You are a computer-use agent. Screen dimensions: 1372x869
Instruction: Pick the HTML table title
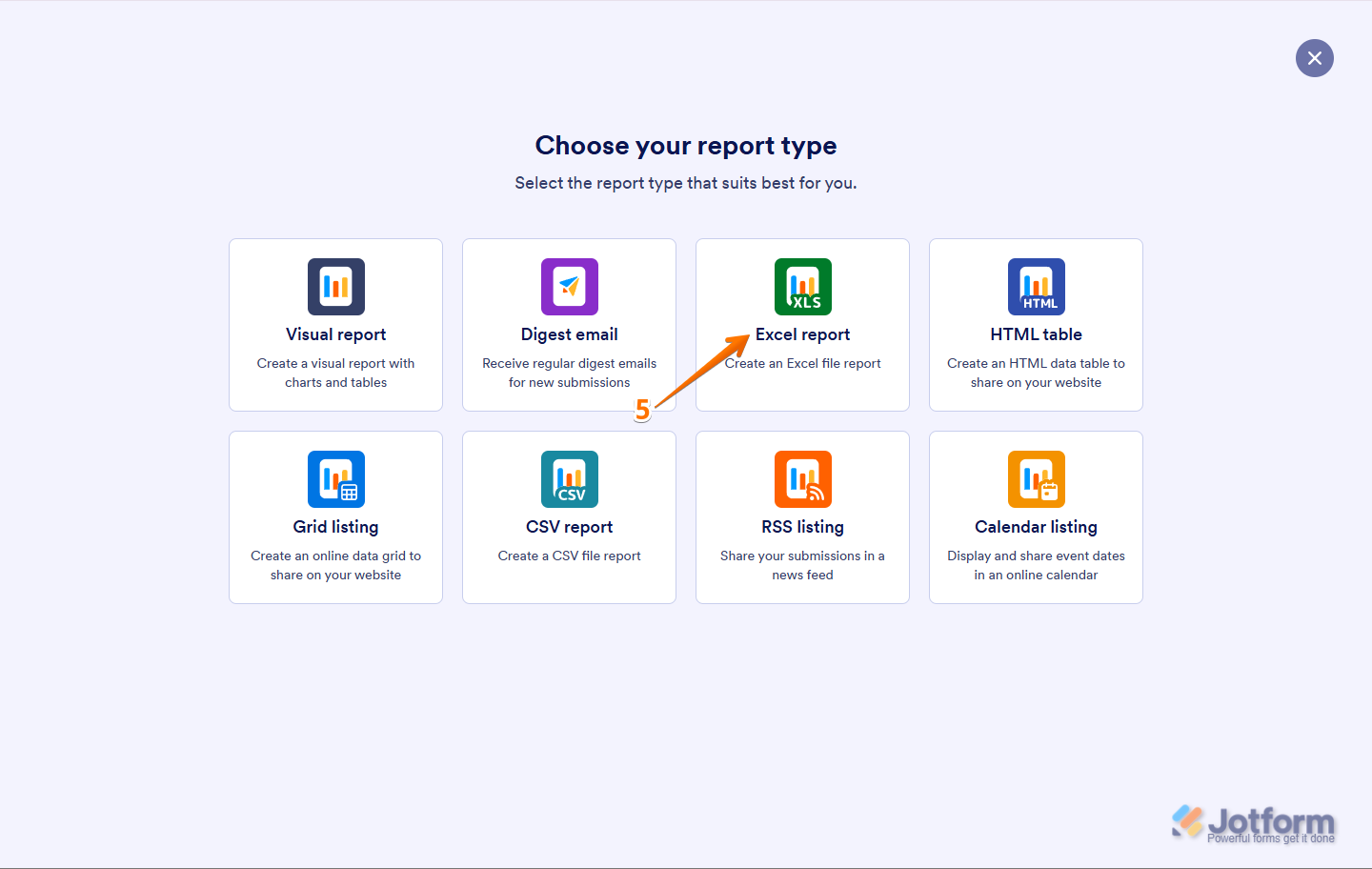coord(1036,334)
